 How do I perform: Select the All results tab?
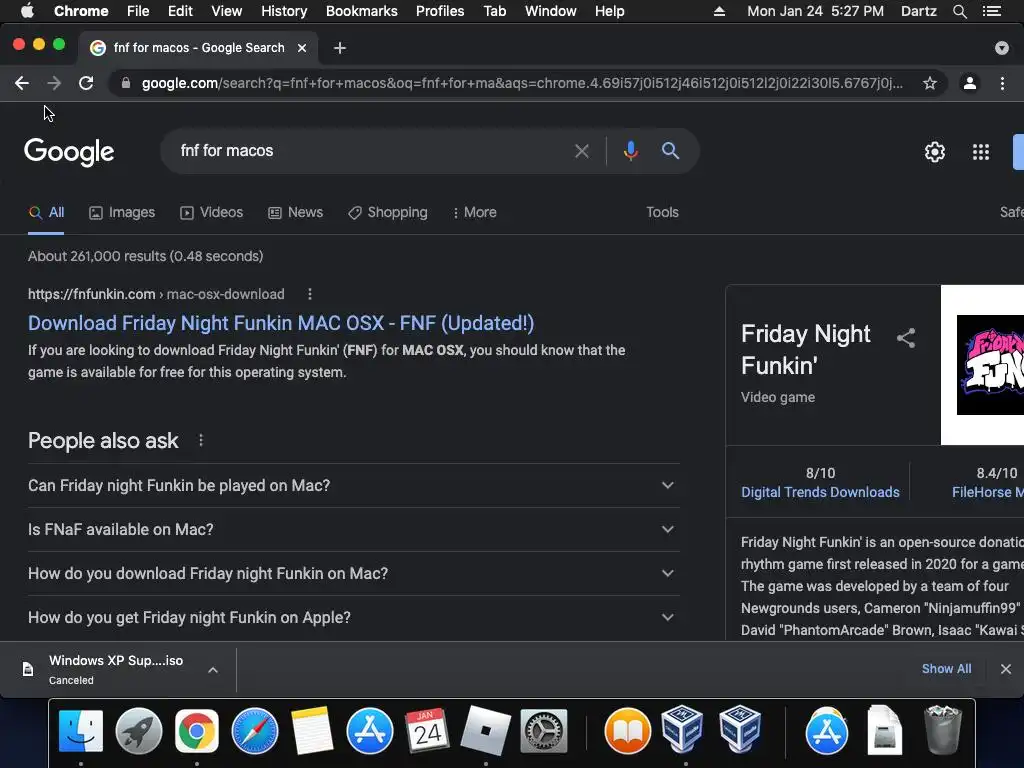[x=46, y=212]
